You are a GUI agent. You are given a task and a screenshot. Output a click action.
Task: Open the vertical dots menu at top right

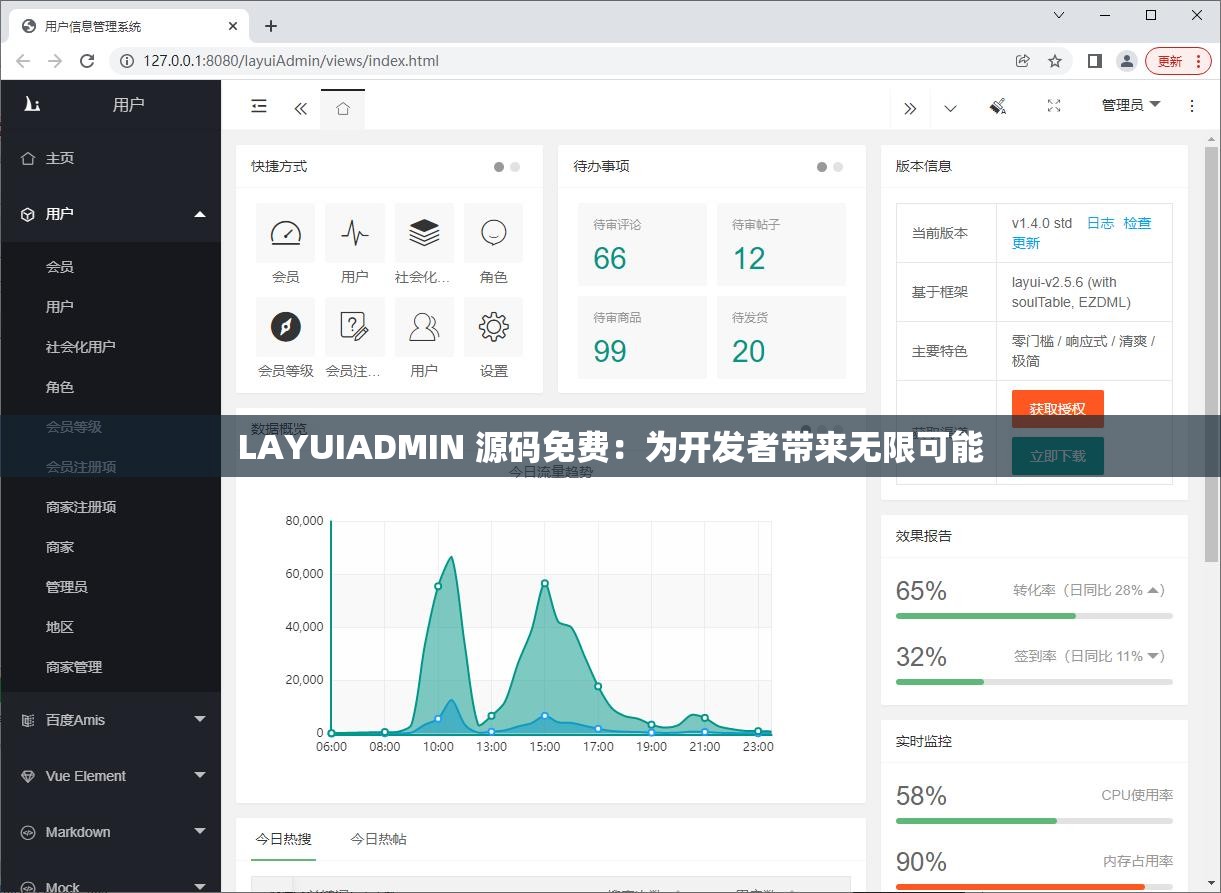pos(1192,106)
